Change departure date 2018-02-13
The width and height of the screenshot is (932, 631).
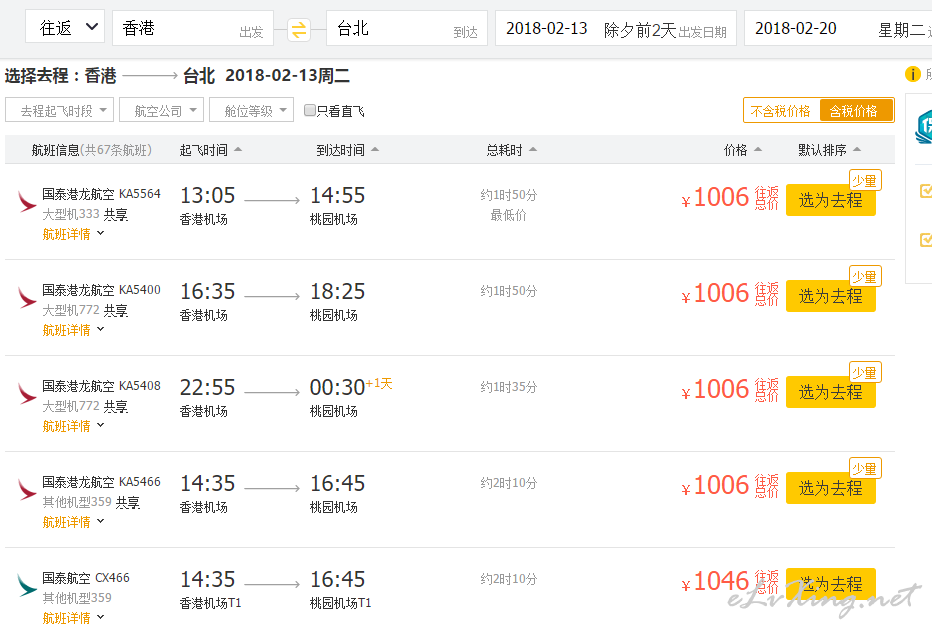click(x=616, y=28)
